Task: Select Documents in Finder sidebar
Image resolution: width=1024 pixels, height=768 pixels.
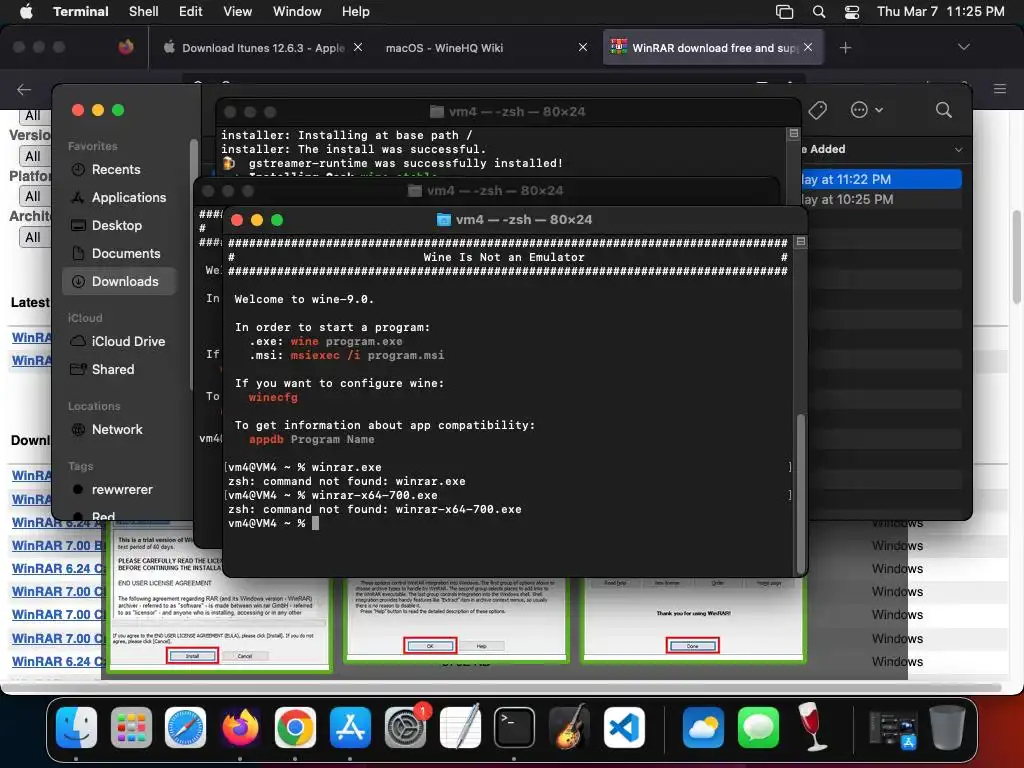Action: click(125, 253)
